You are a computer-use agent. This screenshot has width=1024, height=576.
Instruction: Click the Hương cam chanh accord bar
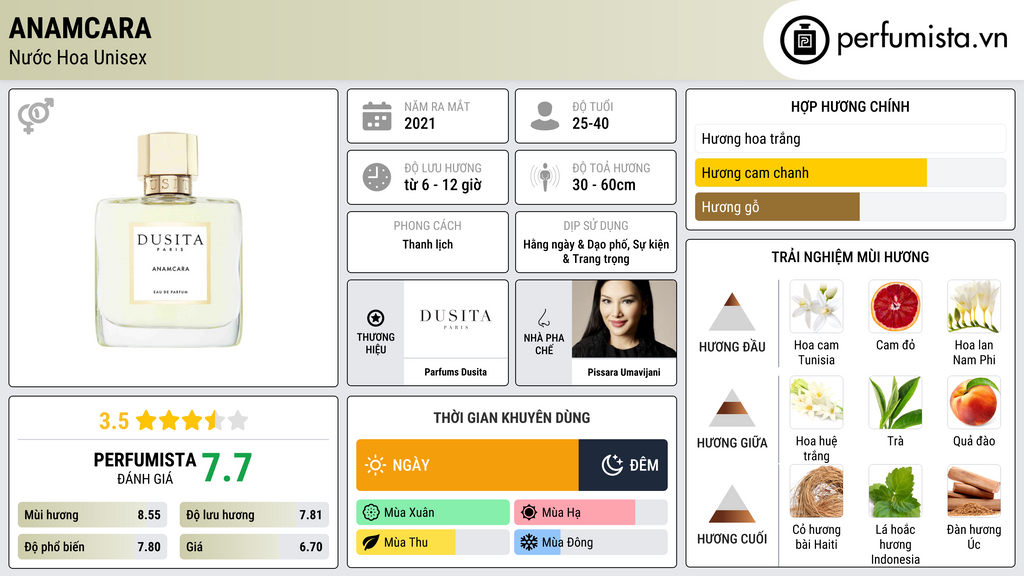coord(810,173)
